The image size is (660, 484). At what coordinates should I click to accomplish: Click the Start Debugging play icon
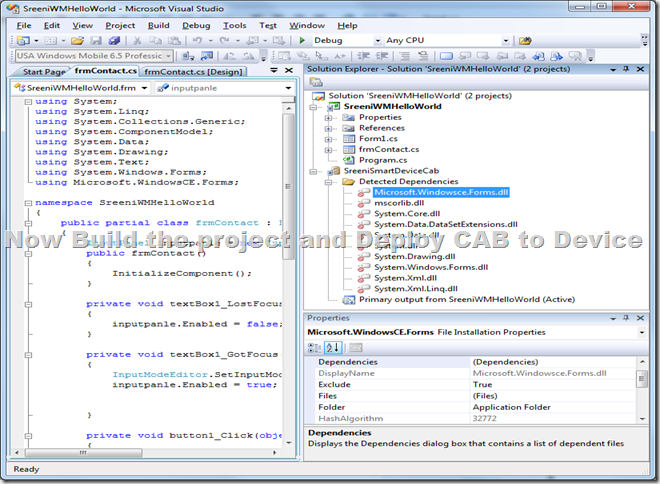303,41
